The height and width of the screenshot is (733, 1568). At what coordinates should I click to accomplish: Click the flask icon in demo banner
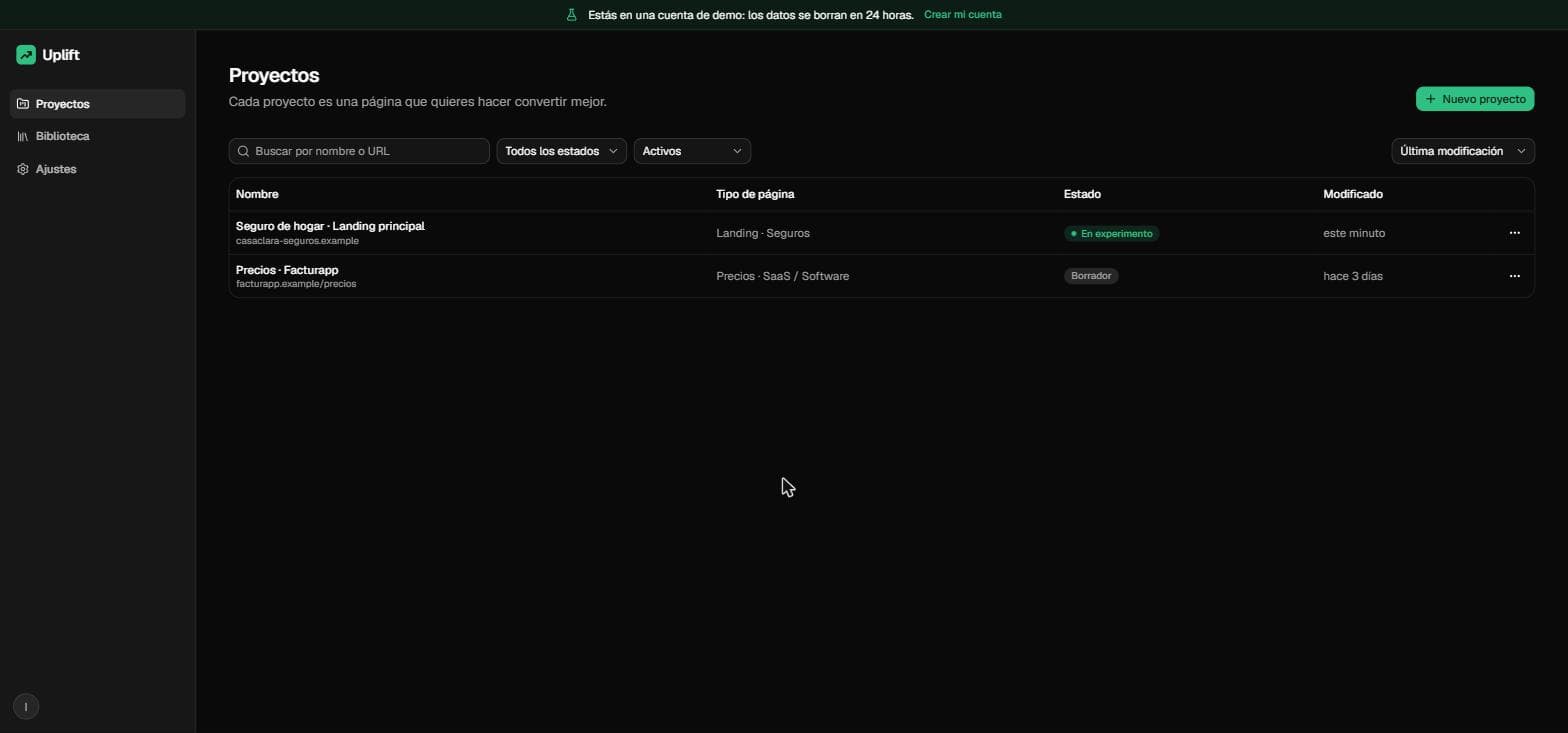572,15
